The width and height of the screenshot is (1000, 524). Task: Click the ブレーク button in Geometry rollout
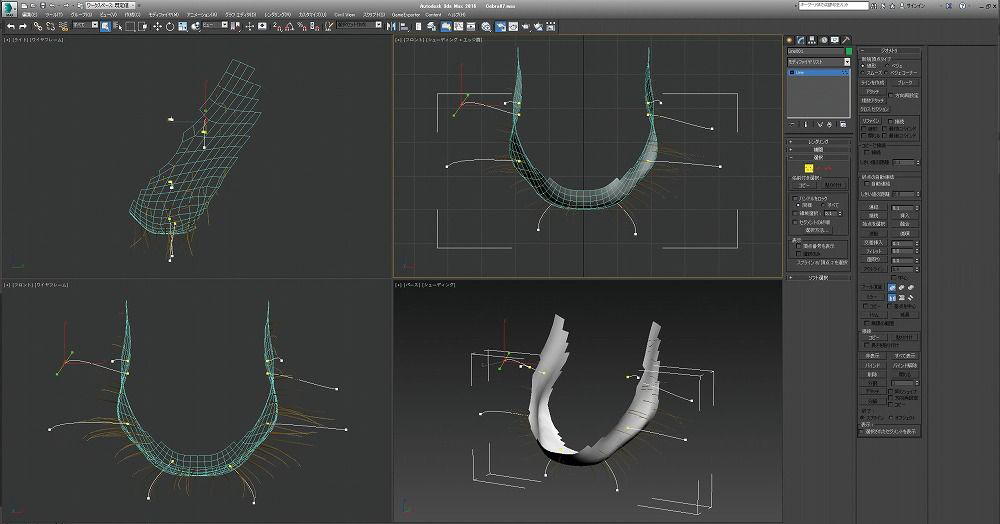905,82
